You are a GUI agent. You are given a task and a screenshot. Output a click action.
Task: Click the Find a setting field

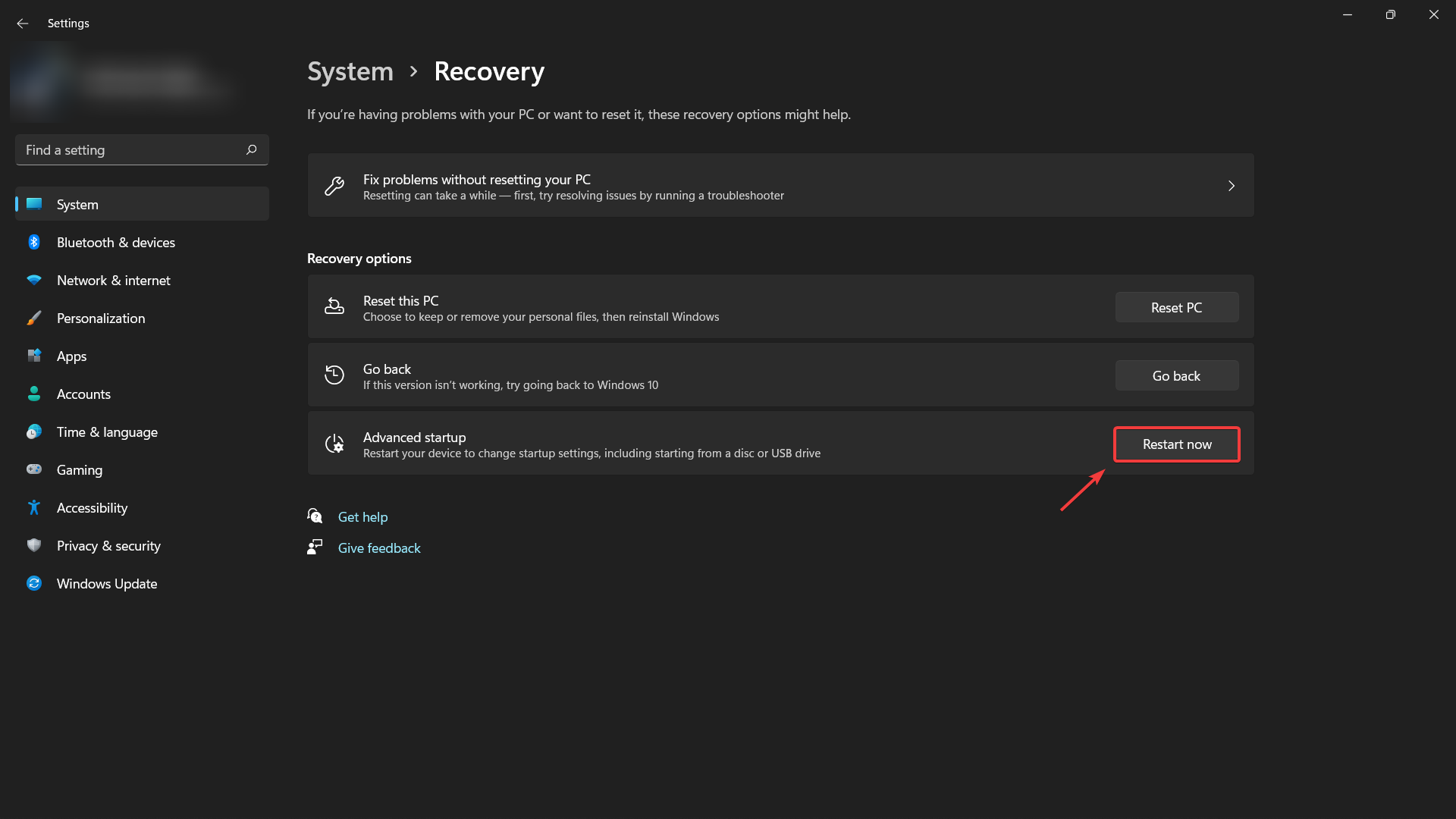pos(129,150)
